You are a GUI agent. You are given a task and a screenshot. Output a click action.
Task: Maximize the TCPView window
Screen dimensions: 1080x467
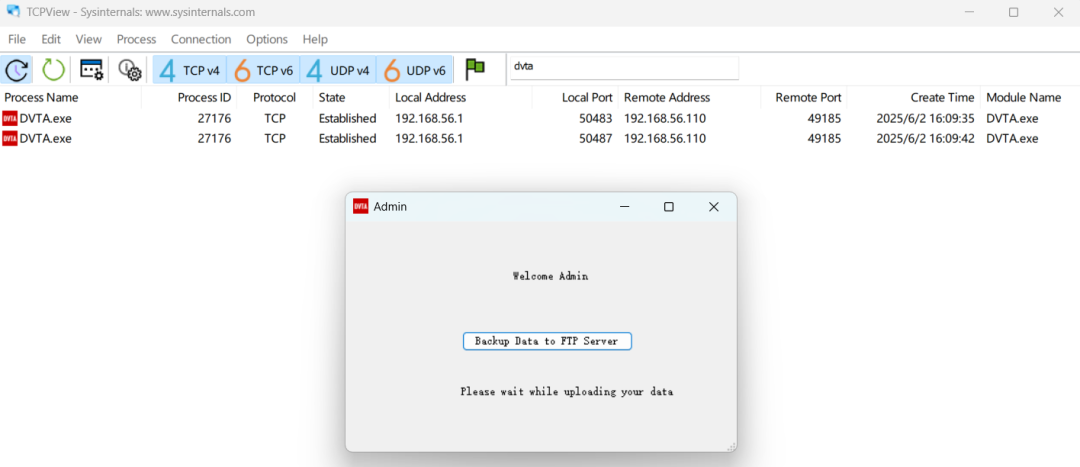pyautogui.click(x=1013, y=12)
